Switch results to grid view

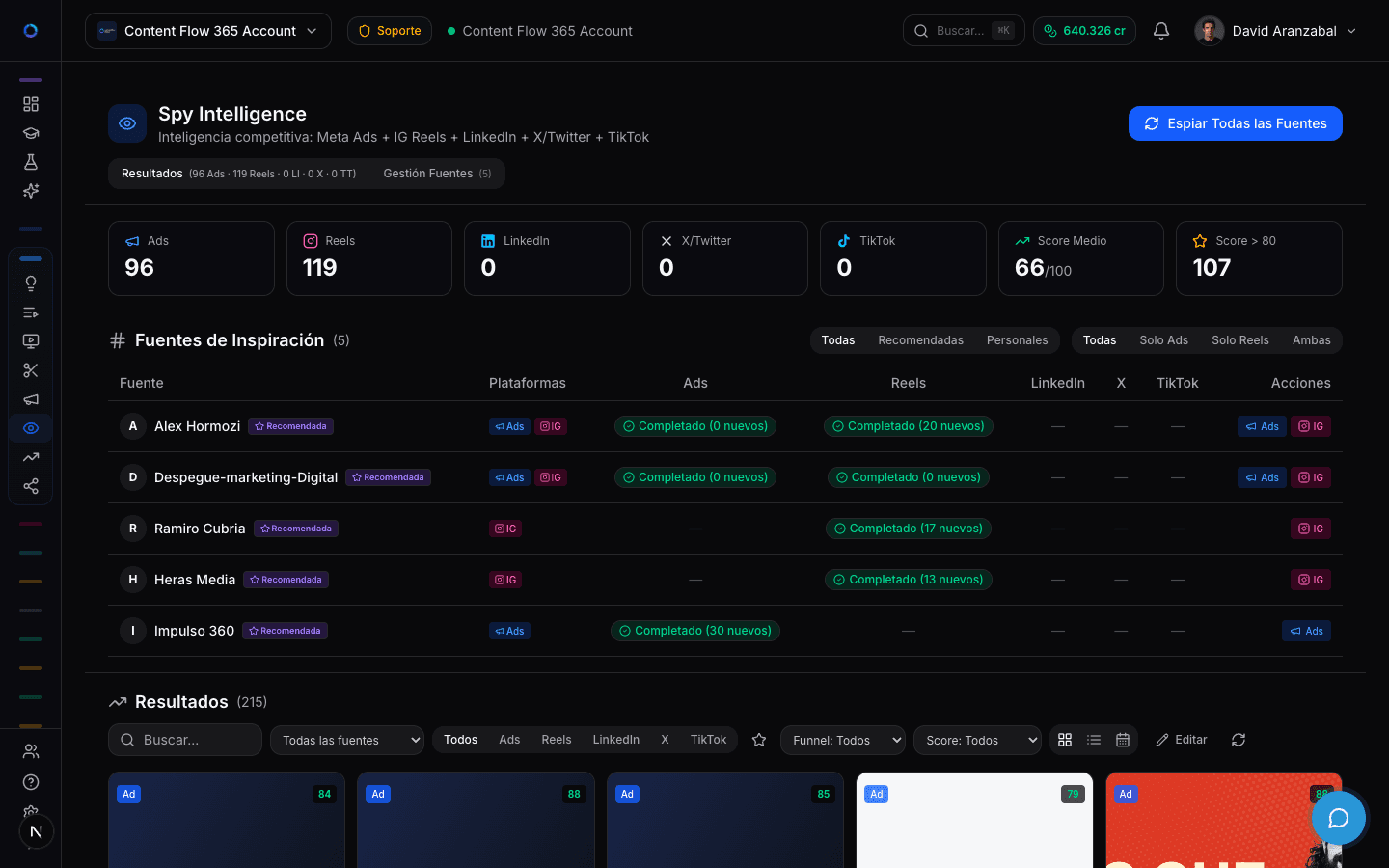tap(1065, 740)
